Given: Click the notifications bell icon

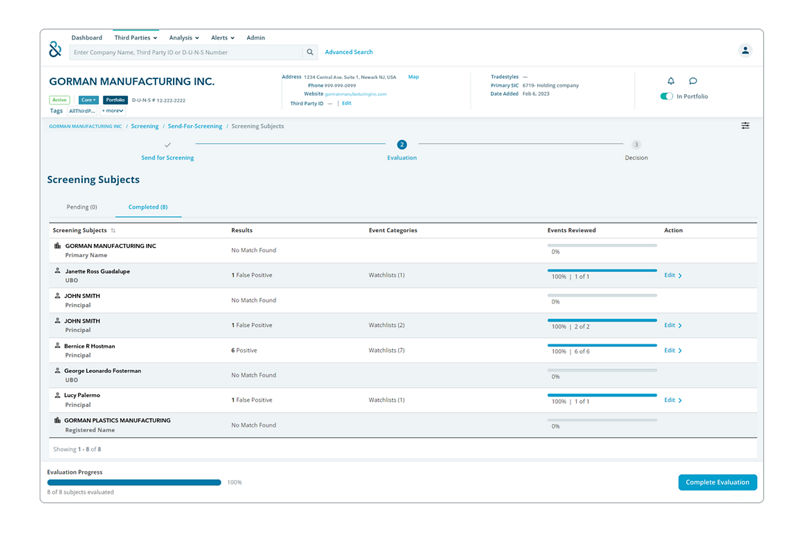Looking at the screenshot, I should [670, 81].
